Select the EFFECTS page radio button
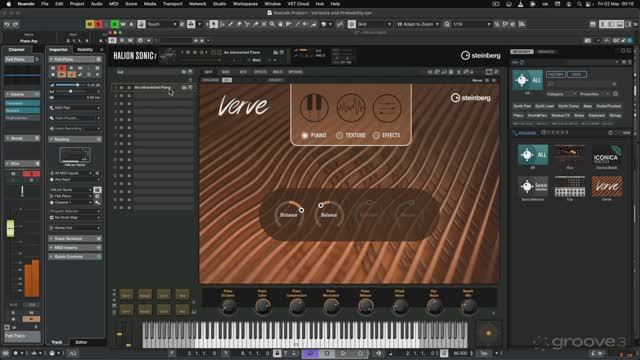The height and width of the screenshot is (360, 640). [x=376, y=135]
